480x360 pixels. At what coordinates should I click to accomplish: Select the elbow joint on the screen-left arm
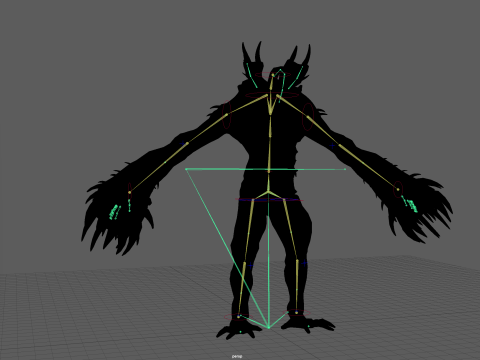click(x=187, y=143)
